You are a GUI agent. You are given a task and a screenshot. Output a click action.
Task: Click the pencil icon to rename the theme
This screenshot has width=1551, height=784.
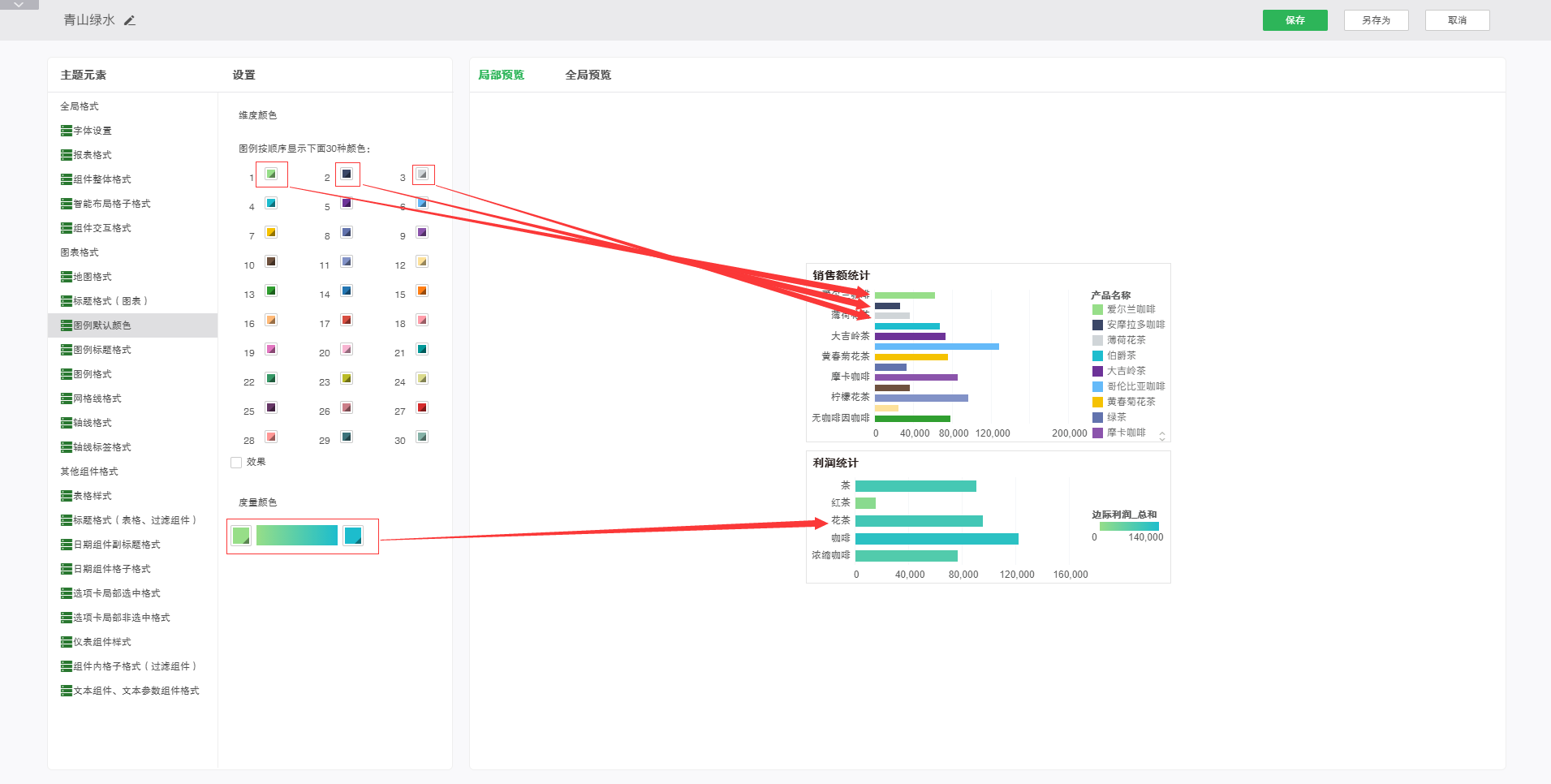(130, 20)
